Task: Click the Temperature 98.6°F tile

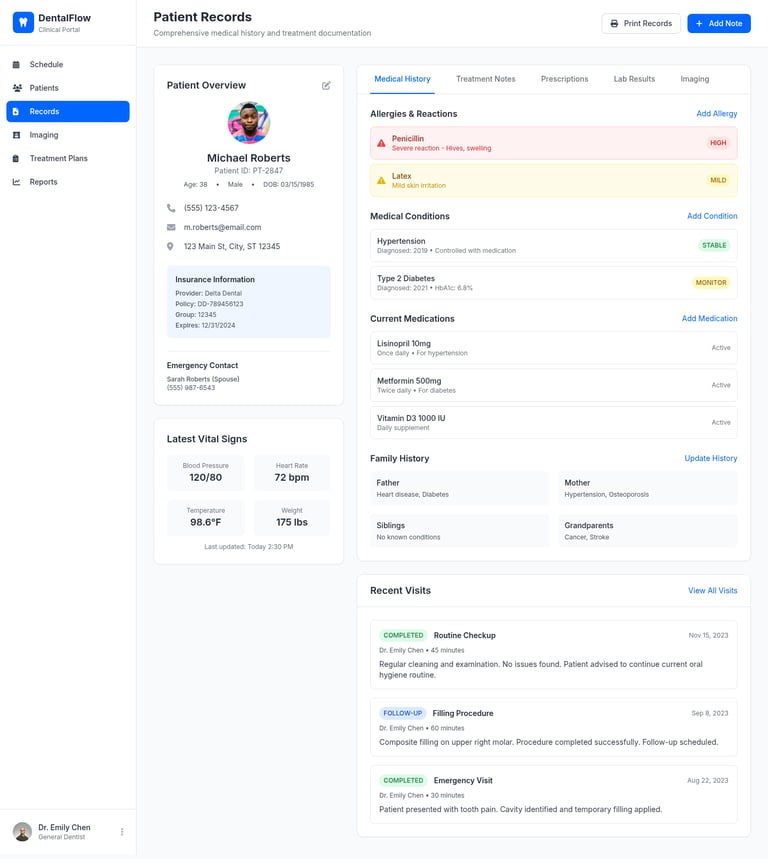Action: [205, 518]
